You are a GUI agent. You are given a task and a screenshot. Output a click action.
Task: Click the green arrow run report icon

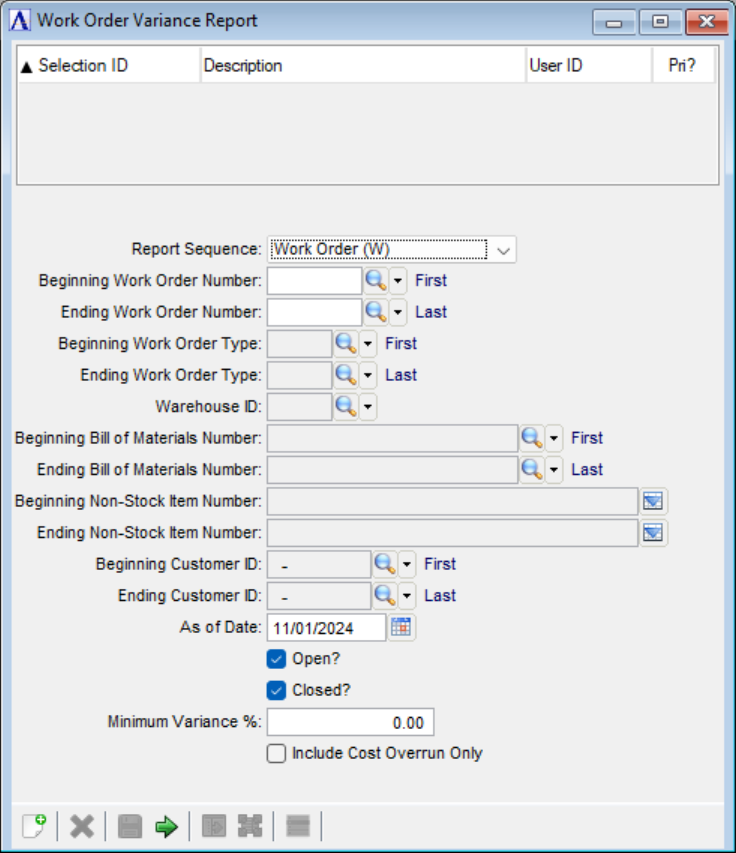click(x=167, y=826)
